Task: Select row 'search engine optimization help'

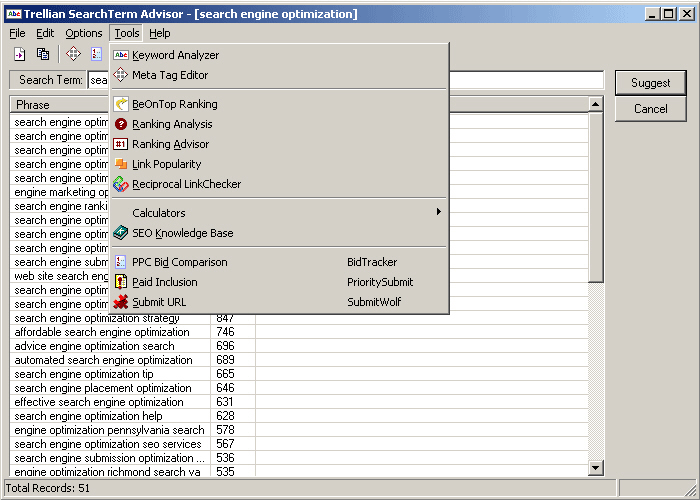Action: tap(299, 416)
